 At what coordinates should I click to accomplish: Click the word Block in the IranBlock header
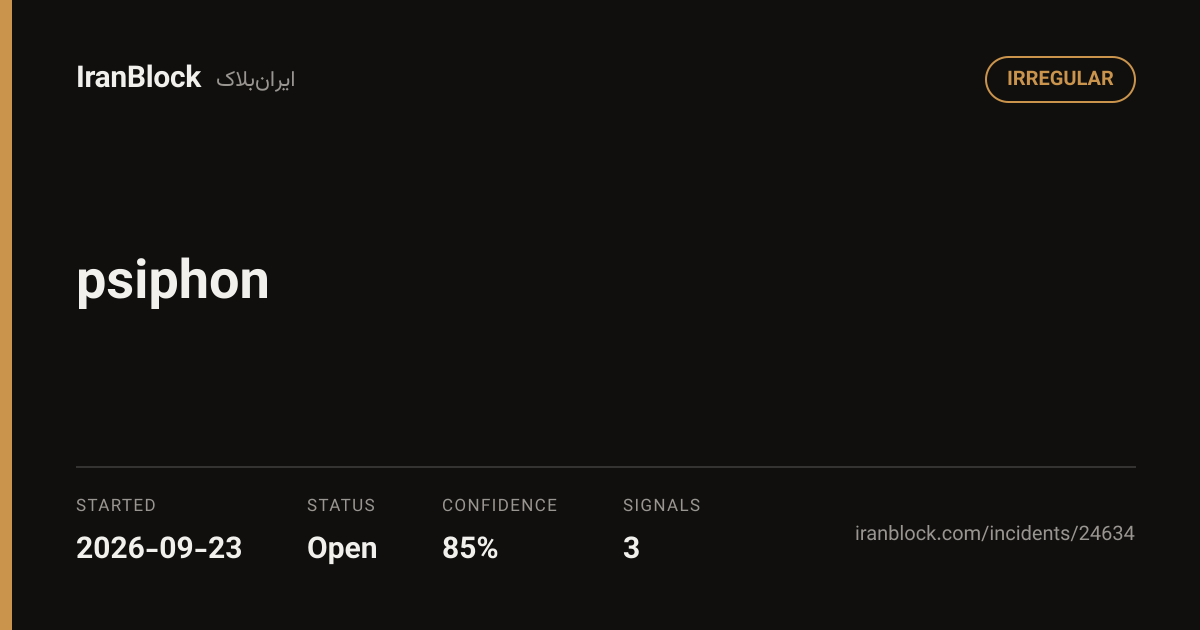[x=169, y=78]
